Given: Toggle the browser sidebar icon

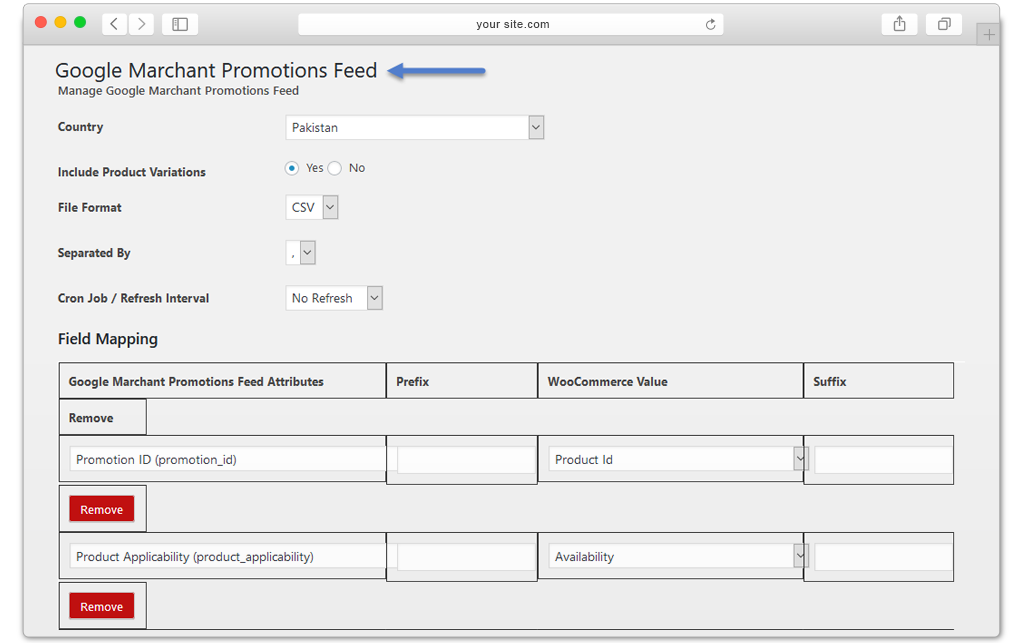Looking at the screenshot, I should [180, 24].
